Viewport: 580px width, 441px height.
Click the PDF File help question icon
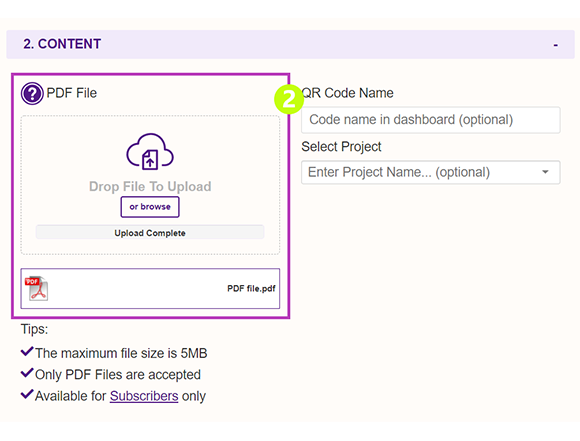click(32, 94)
